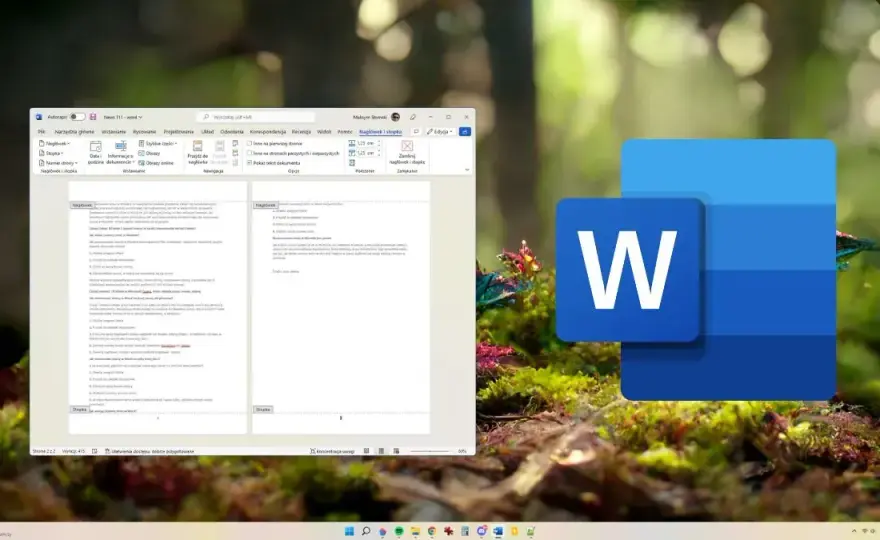Viewport: 880px width, 540px height.
Task: Click the footer position from bottom field
Action: (x=365, y=153)
